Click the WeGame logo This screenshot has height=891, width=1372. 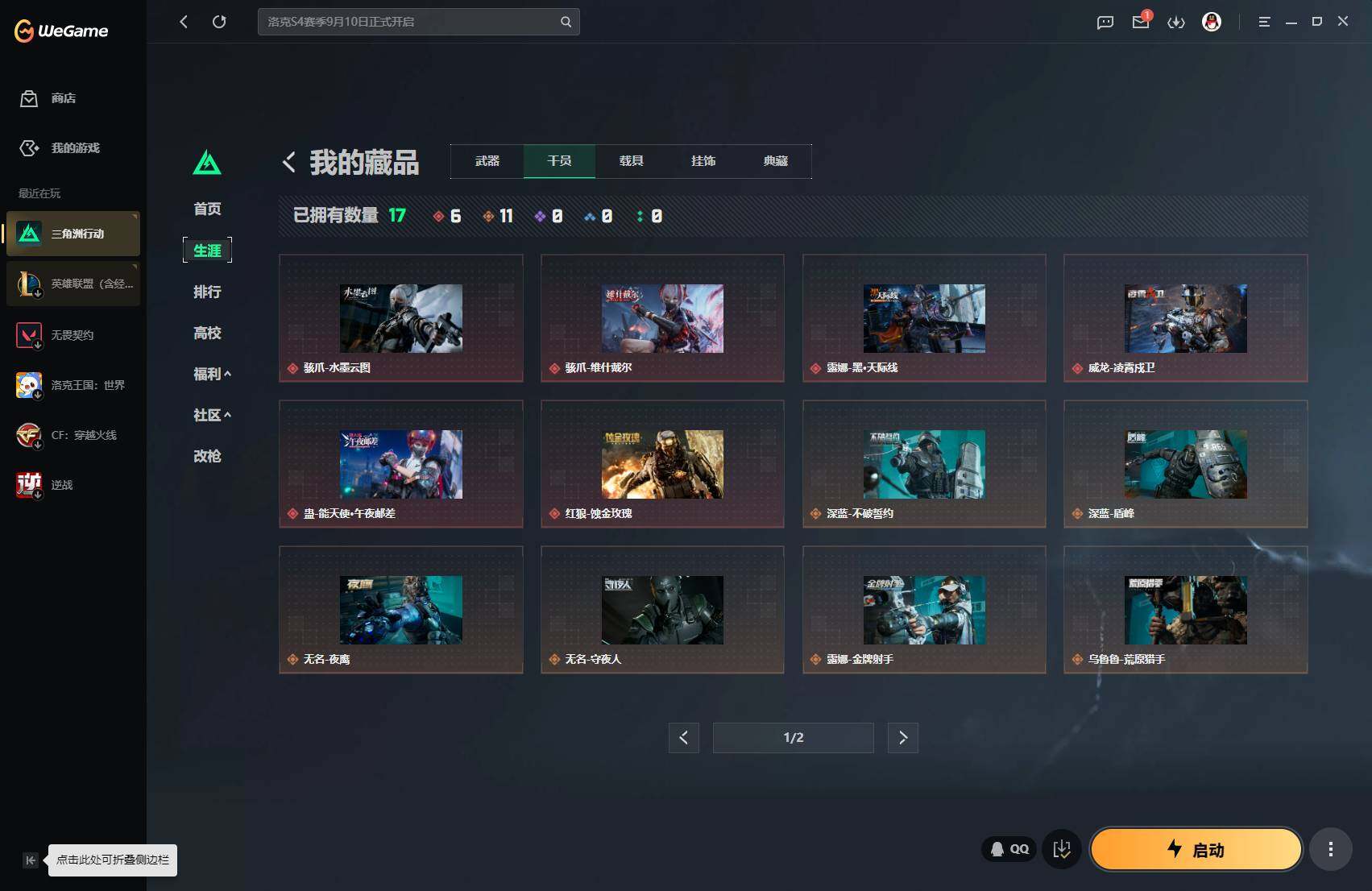coord(61,31)
